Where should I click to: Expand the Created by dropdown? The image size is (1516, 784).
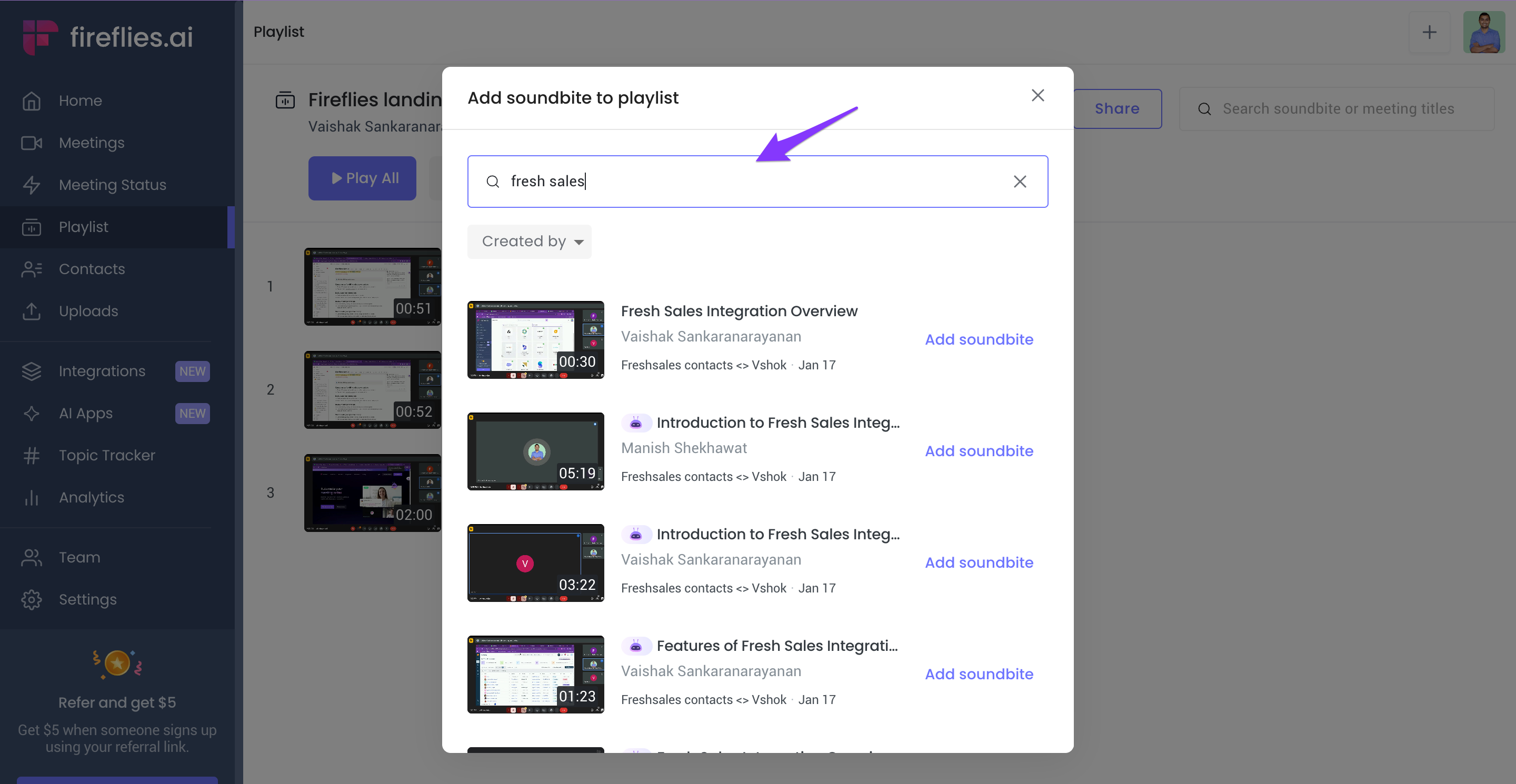tap(529, 242)
